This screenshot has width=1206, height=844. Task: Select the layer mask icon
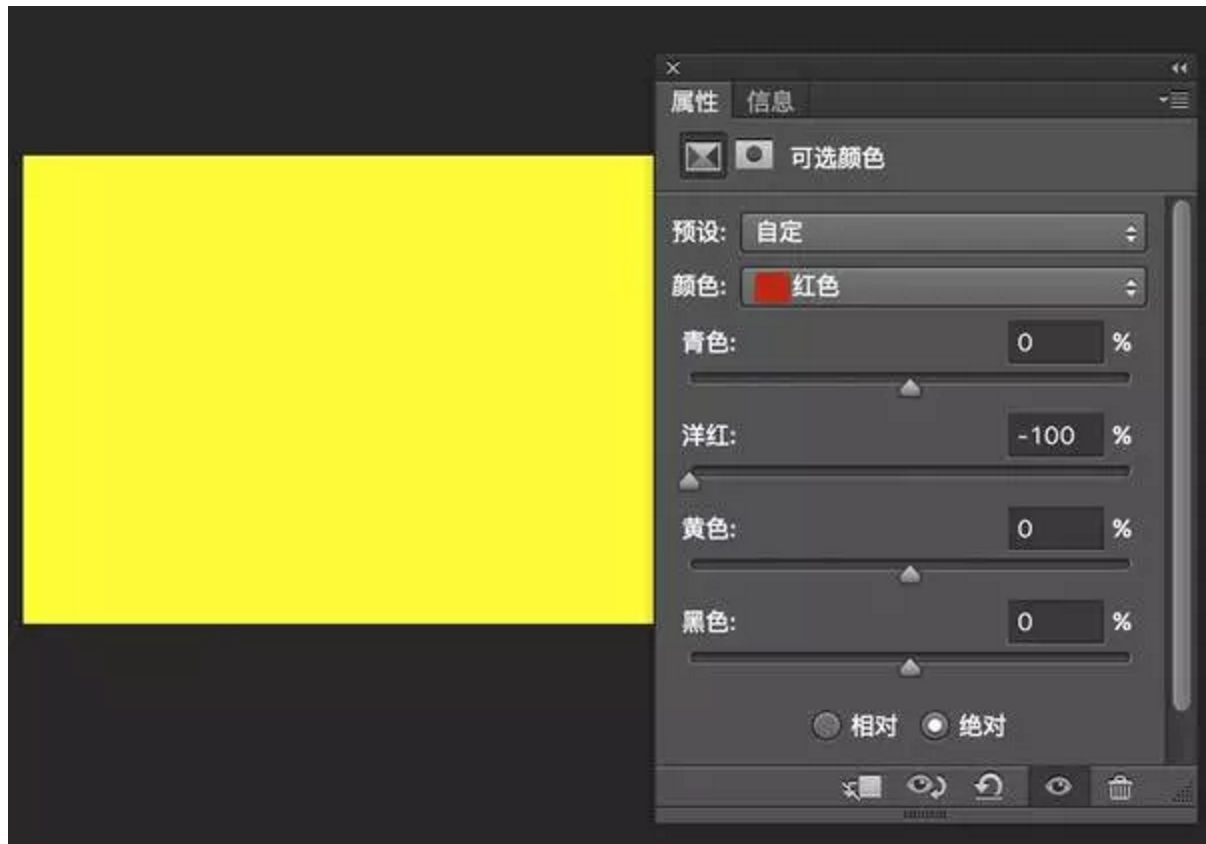[752, 157]
